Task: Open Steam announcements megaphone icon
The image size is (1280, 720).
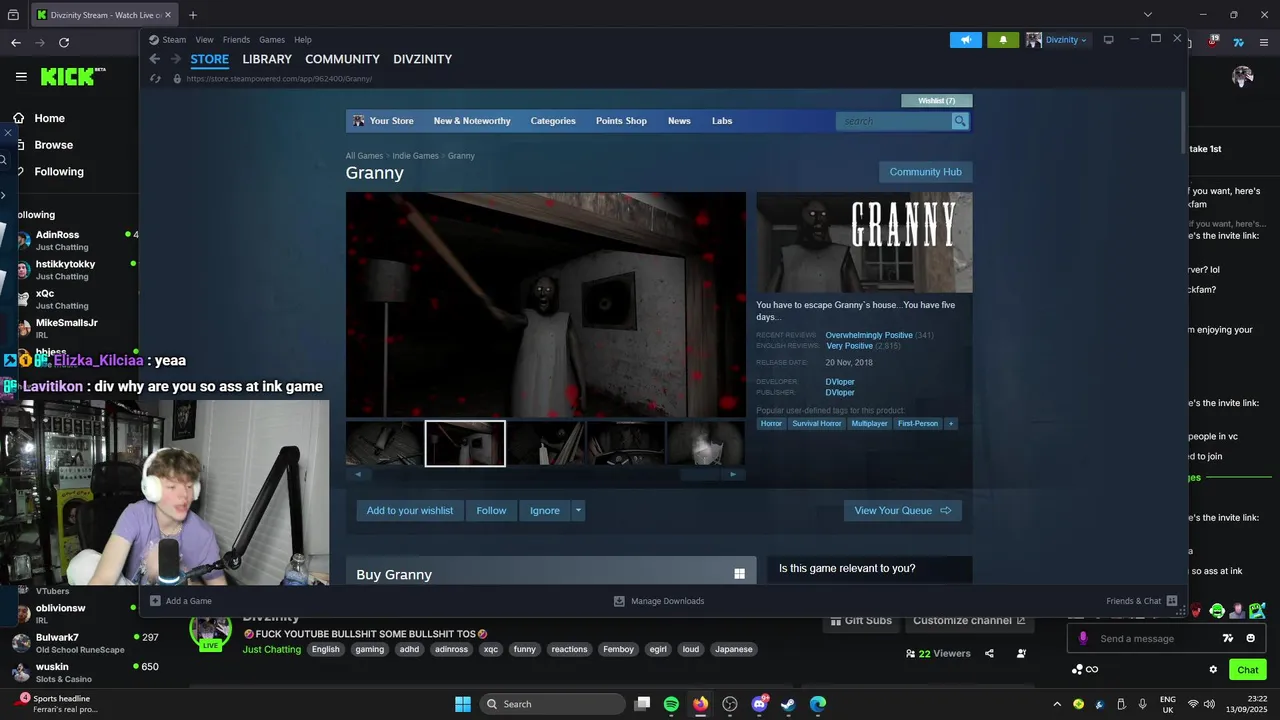Action: click(966, 40)
